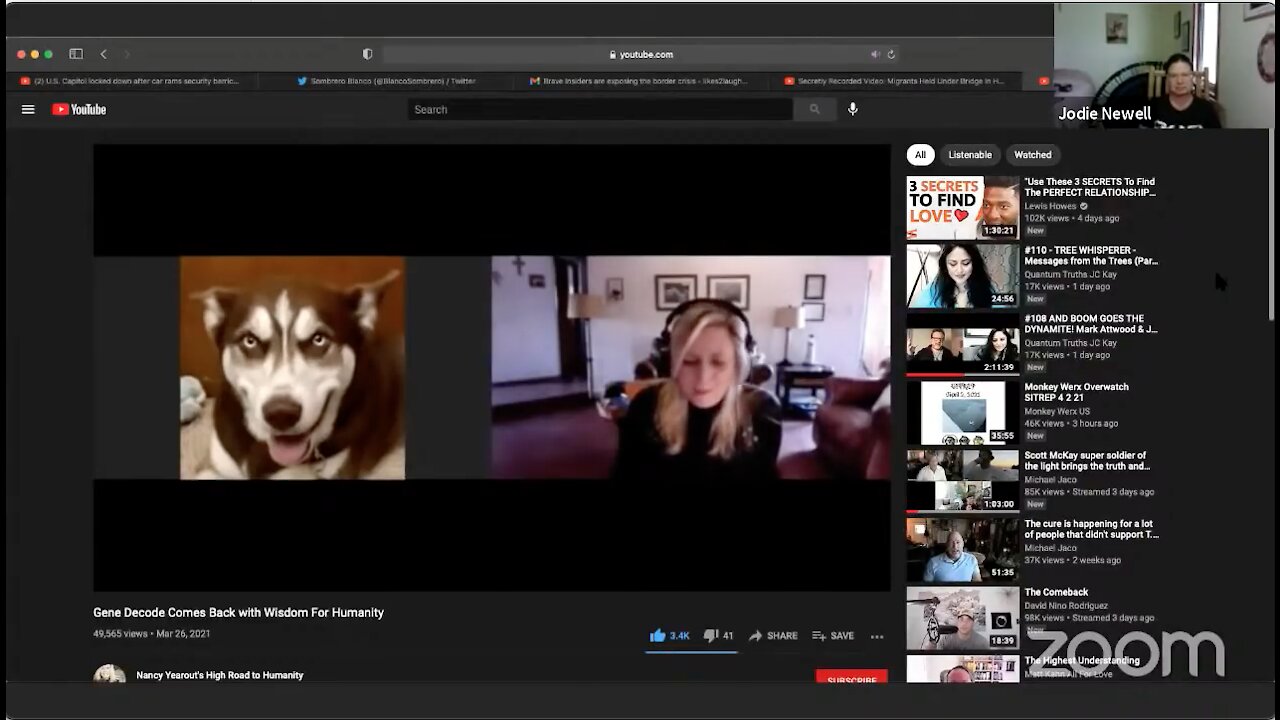Screen dimensions: 1280x720
Task: Open the cure is happening video thumbnail
Action: point(963,550)
